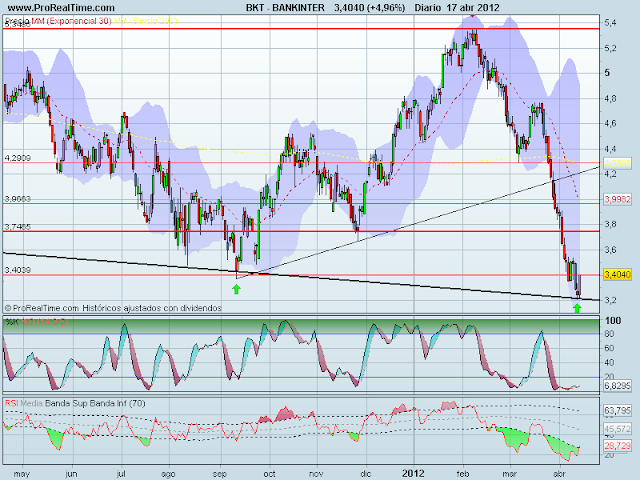This screenshot has height=480, width=640.
Task: Select the 3,9663 horizontal level label
Action: pos(18,199)
